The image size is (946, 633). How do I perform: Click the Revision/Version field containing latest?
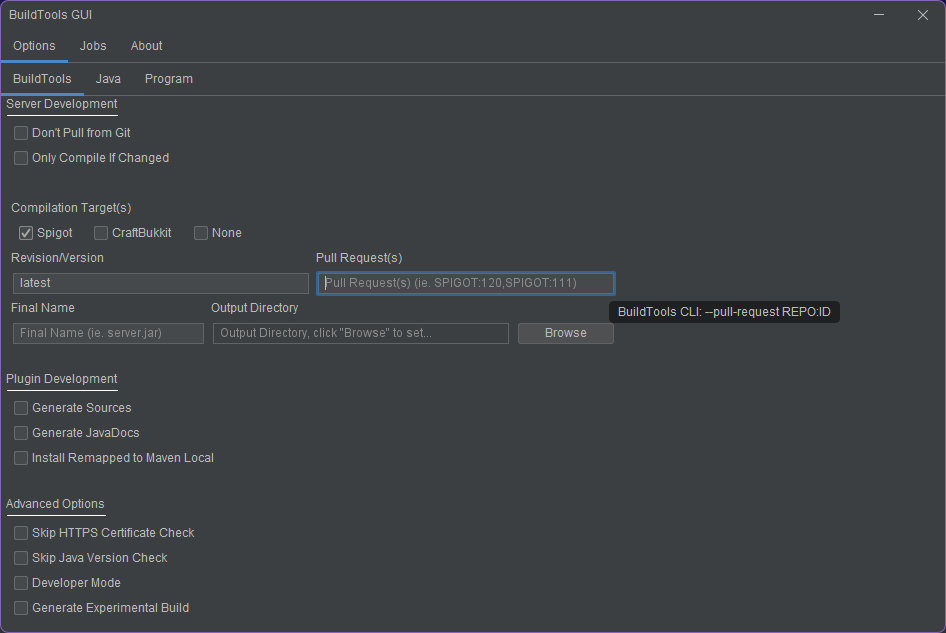tap(160, 283)
